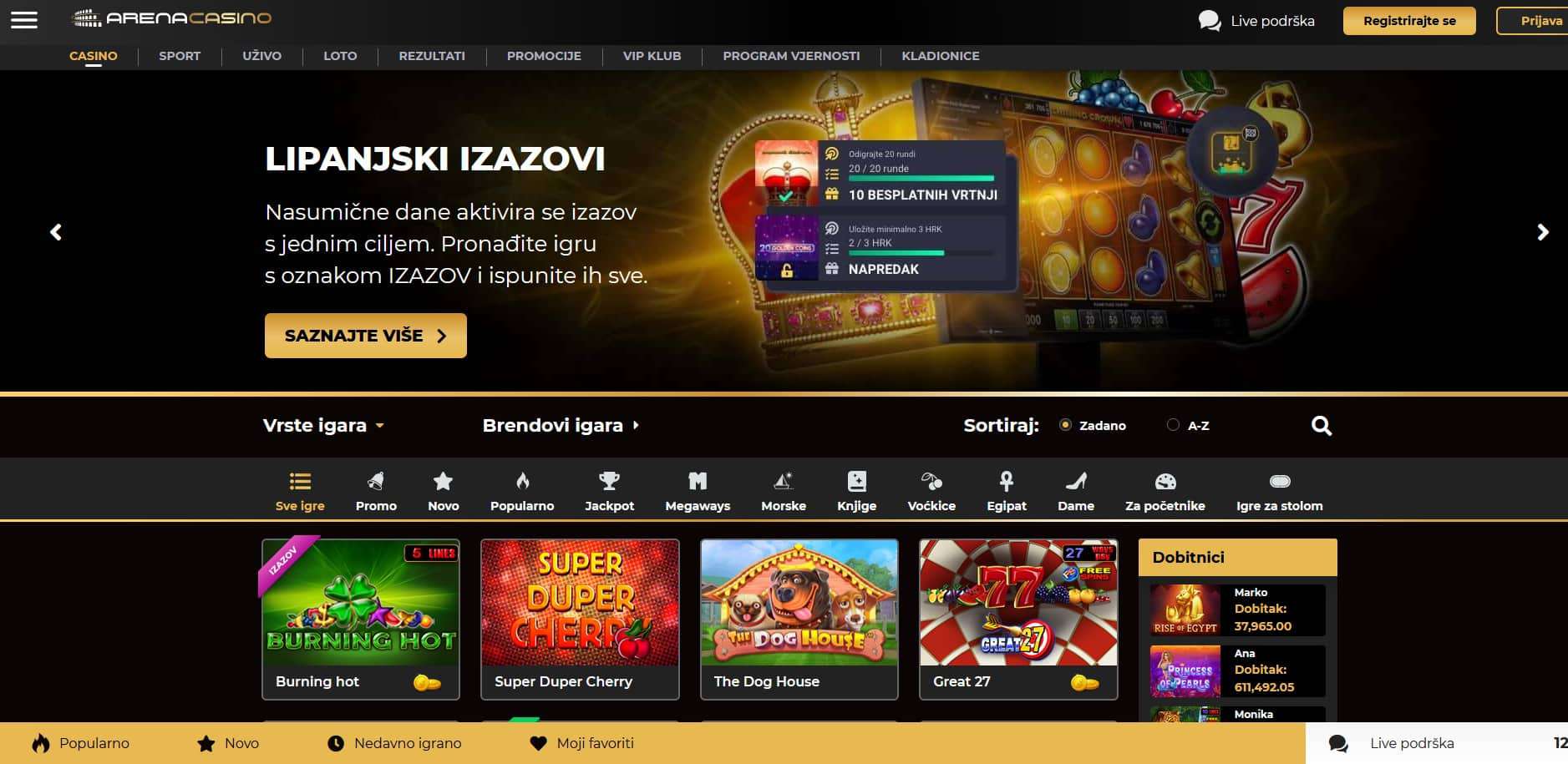
Task: Switch to the PROMOCIJE tab
Action: point(544,56)
